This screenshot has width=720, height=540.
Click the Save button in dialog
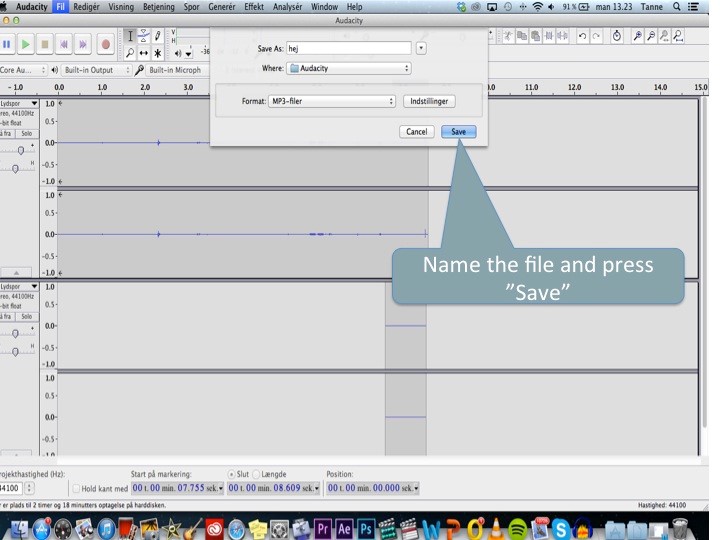pyautogui.click(x=458, y=132)
